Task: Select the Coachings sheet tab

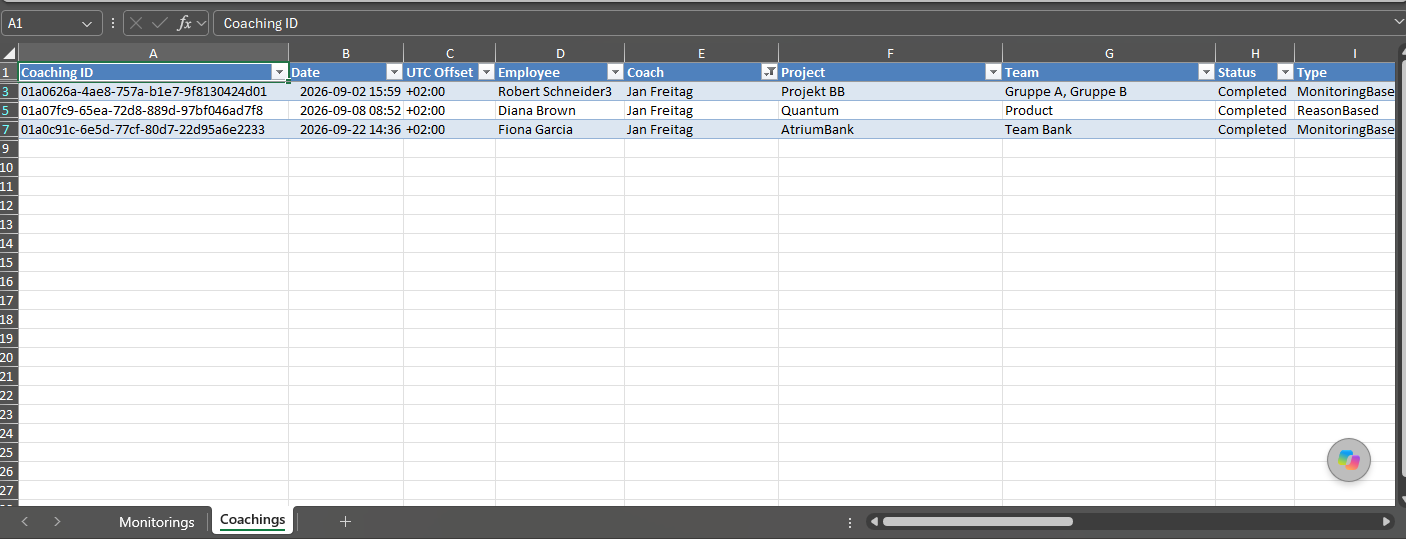Action: coord(252,520)
